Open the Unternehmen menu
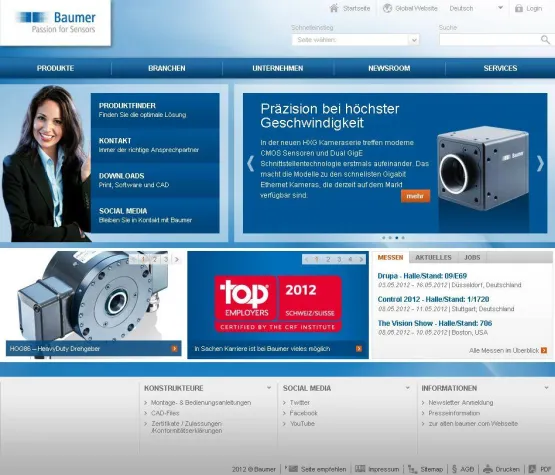The image size is (555, 475). [x=278, y=68]
